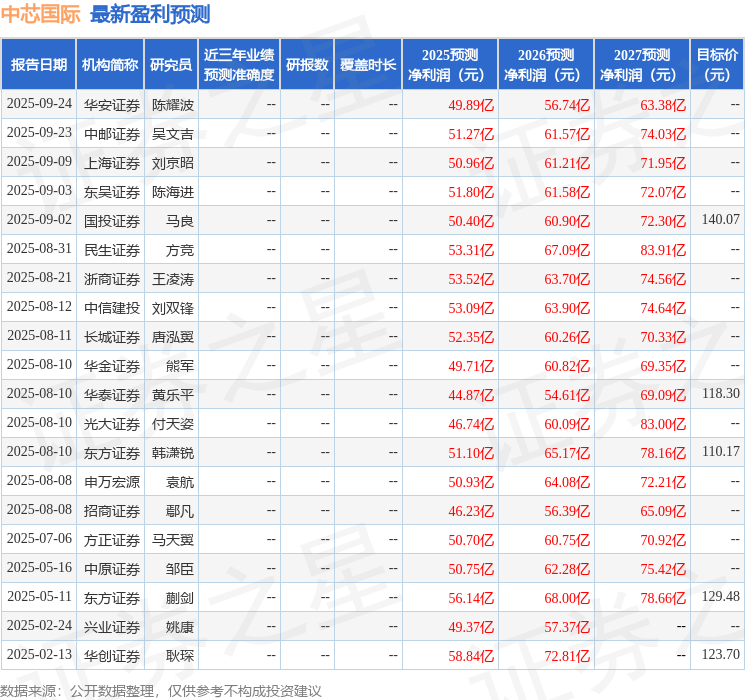Image resolution: width=745 pixels, height=700 pixels.
Task: Click the 最新盈利预测 heading
Action: 150,14
